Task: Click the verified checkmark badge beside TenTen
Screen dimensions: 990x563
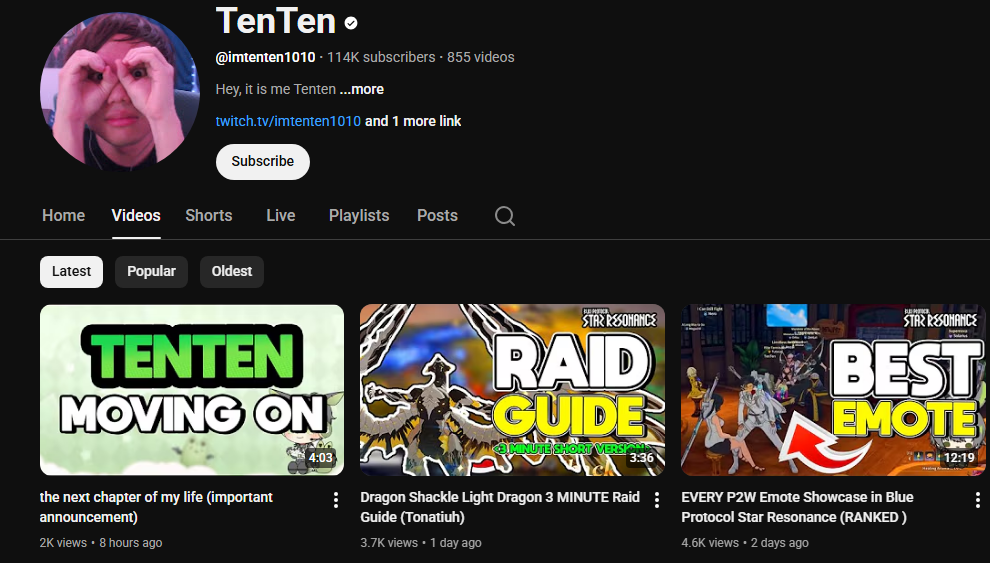Action: point(351,23)
